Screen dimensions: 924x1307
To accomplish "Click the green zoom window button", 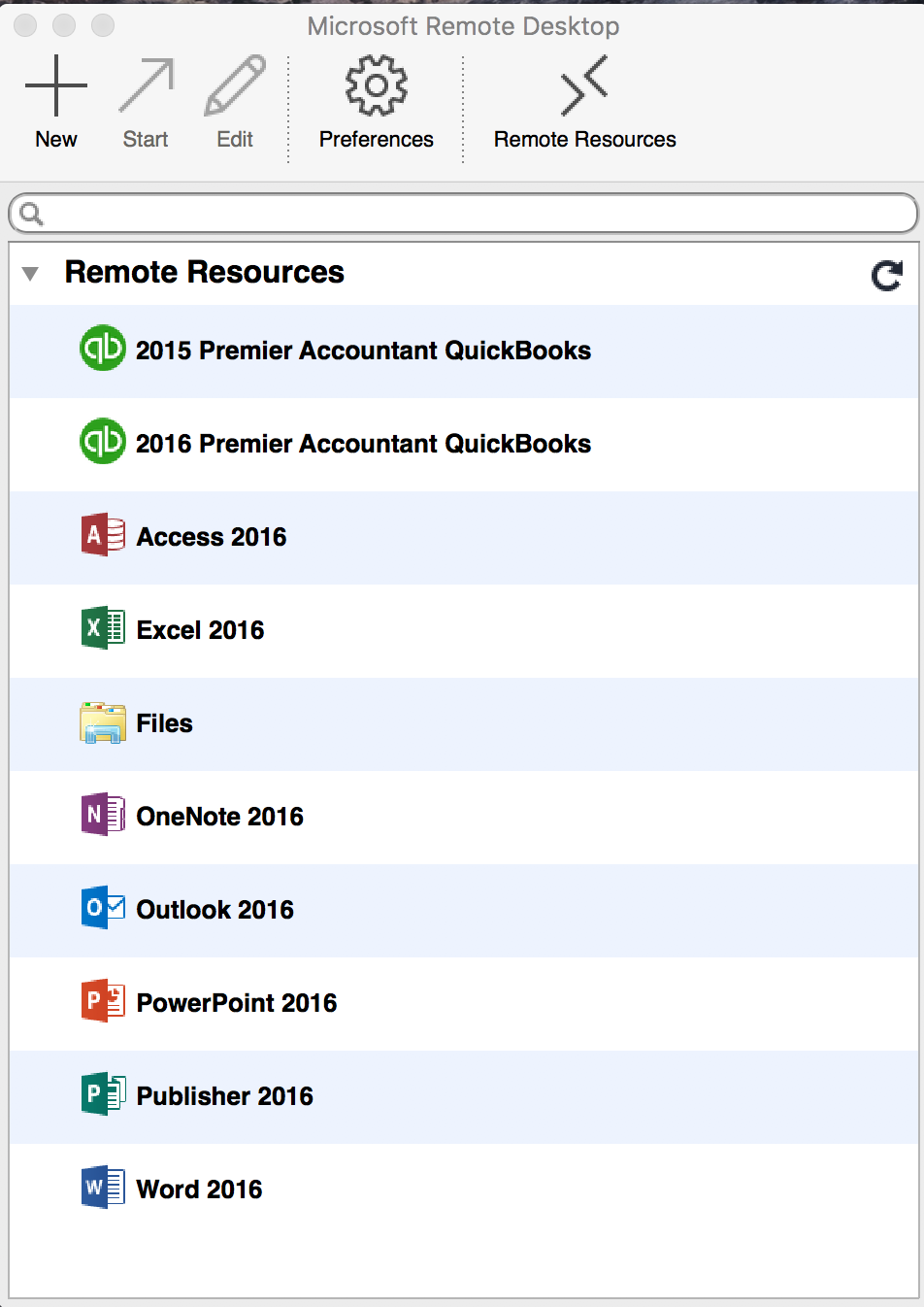I will click(x=103, y=26).
